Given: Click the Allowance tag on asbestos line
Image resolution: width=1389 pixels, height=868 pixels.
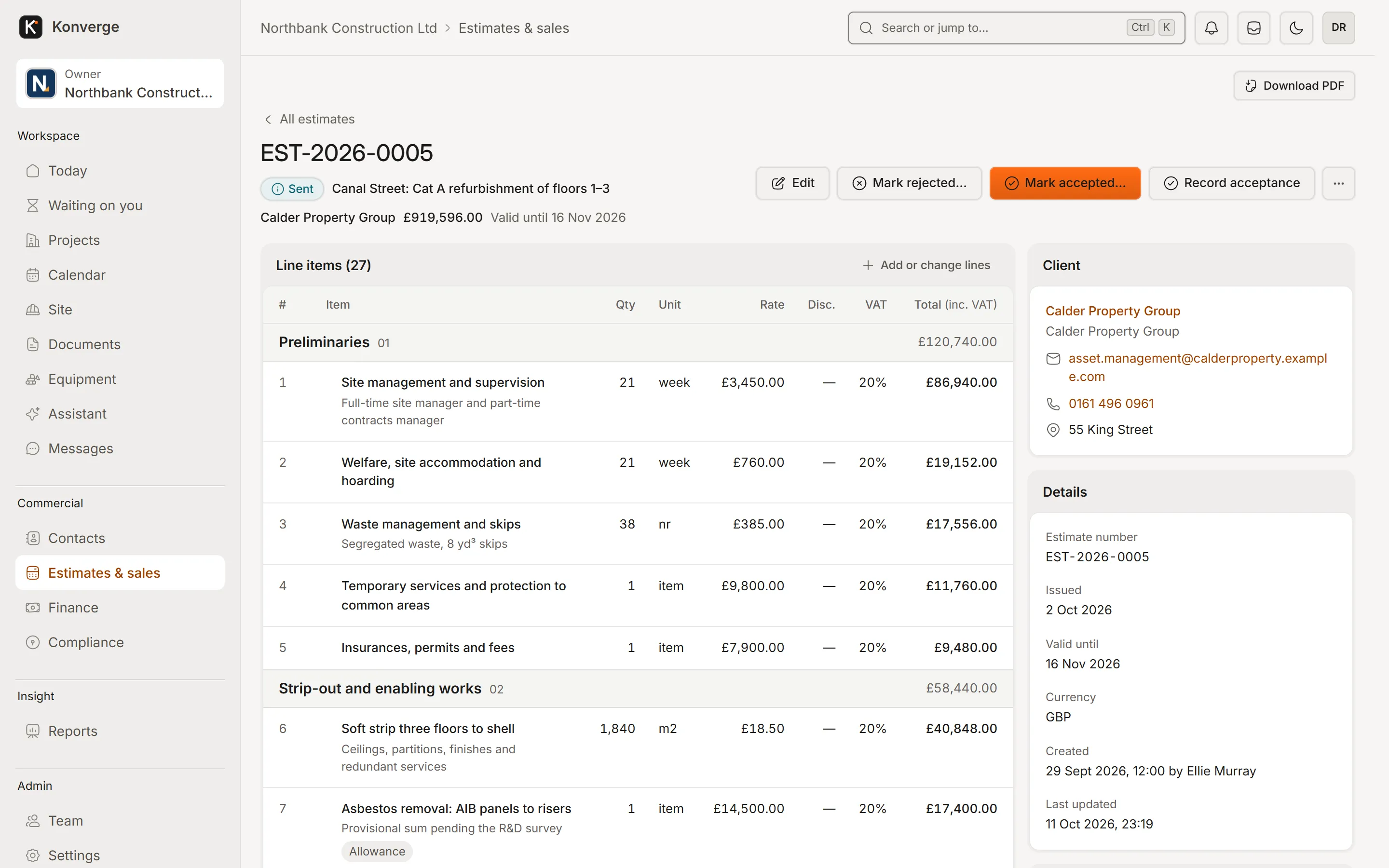Looking at the screenshot, I should click(x=377, y=851).
